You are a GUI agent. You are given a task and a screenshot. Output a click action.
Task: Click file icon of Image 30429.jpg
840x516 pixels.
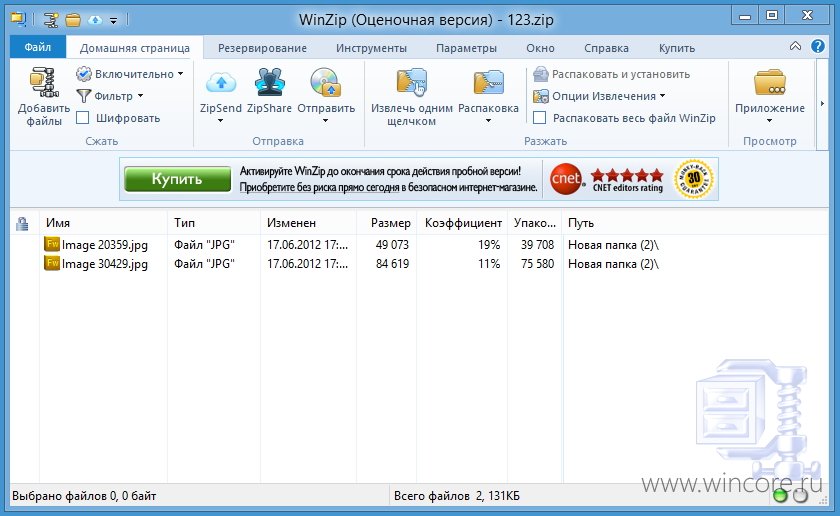click(52, 263)
